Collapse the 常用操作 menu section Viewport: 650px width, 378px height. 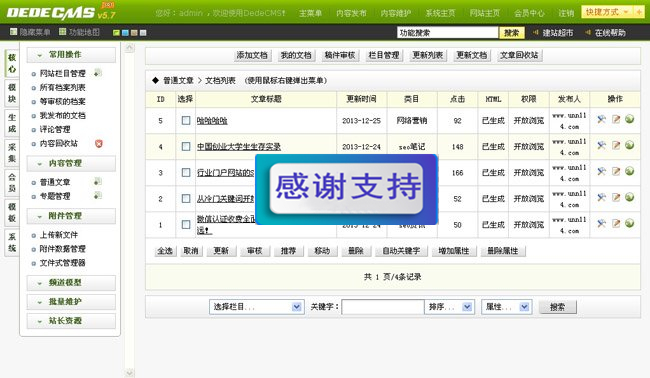[x=71, y=55]
